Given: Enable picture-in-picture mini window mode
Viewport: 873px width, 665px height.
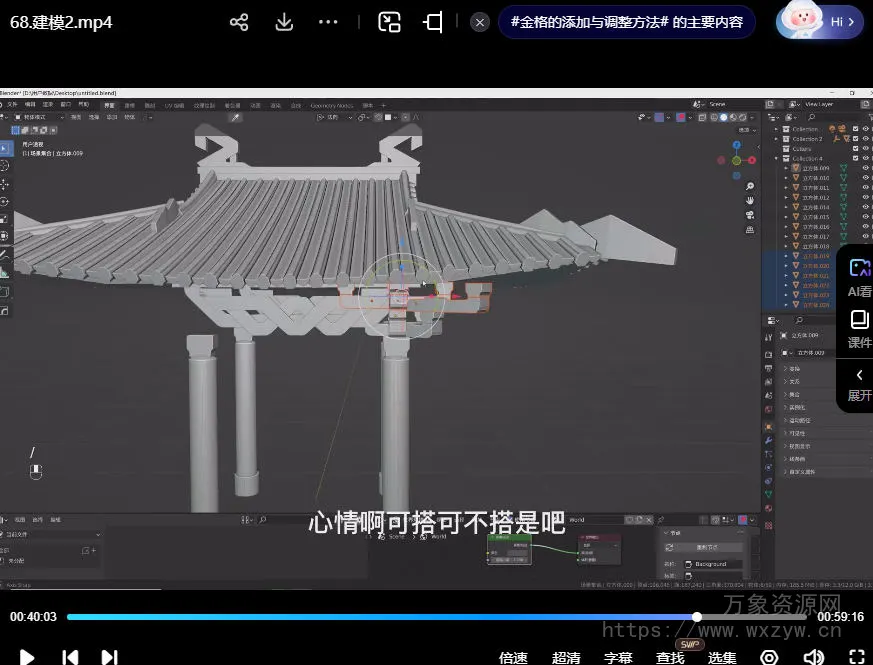Looking at the screenshot, I should pyautogui.click(x=389, y=22).
